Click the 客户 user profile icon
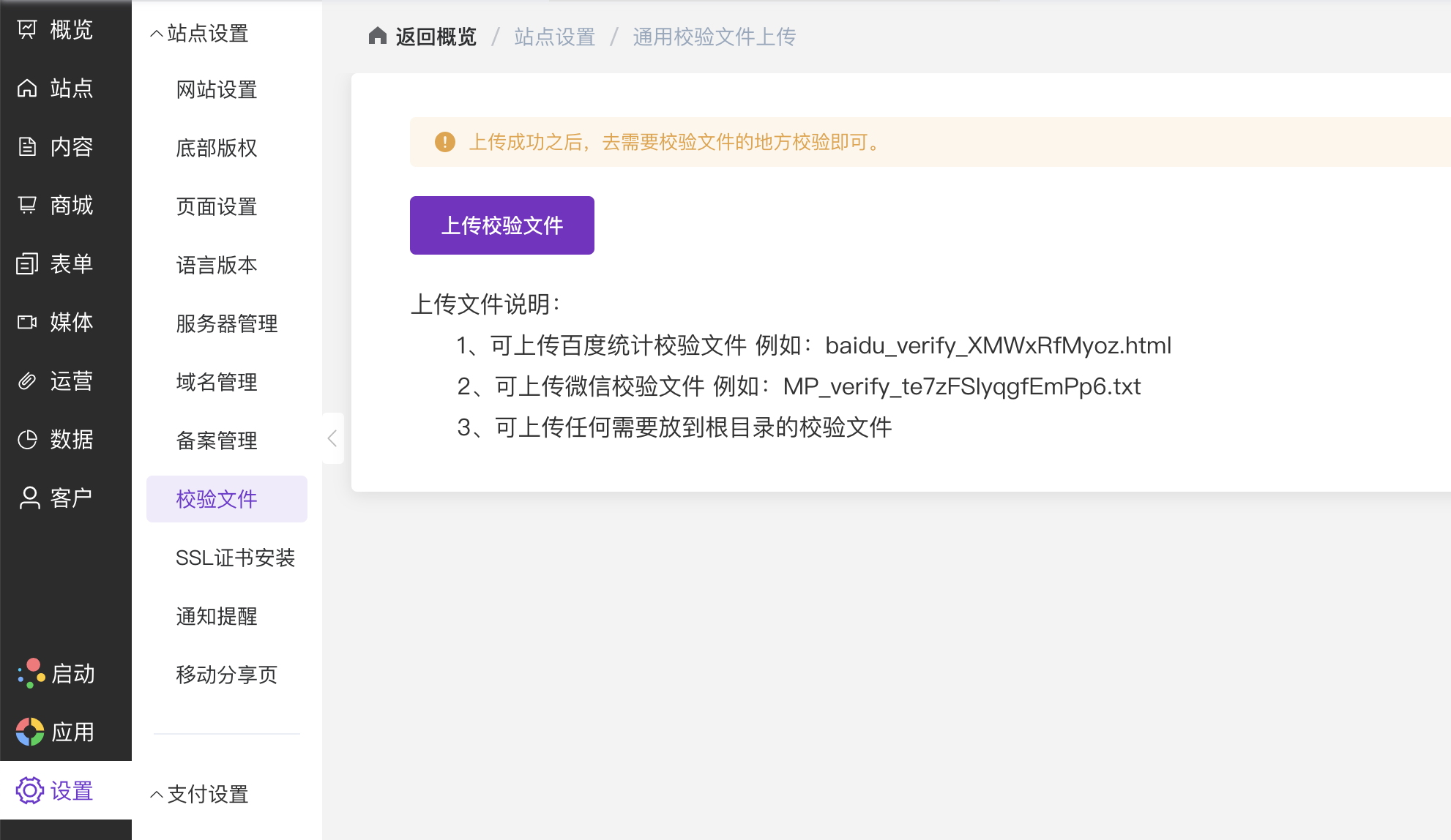1451x840 pixels. click(x=29, y=498)
